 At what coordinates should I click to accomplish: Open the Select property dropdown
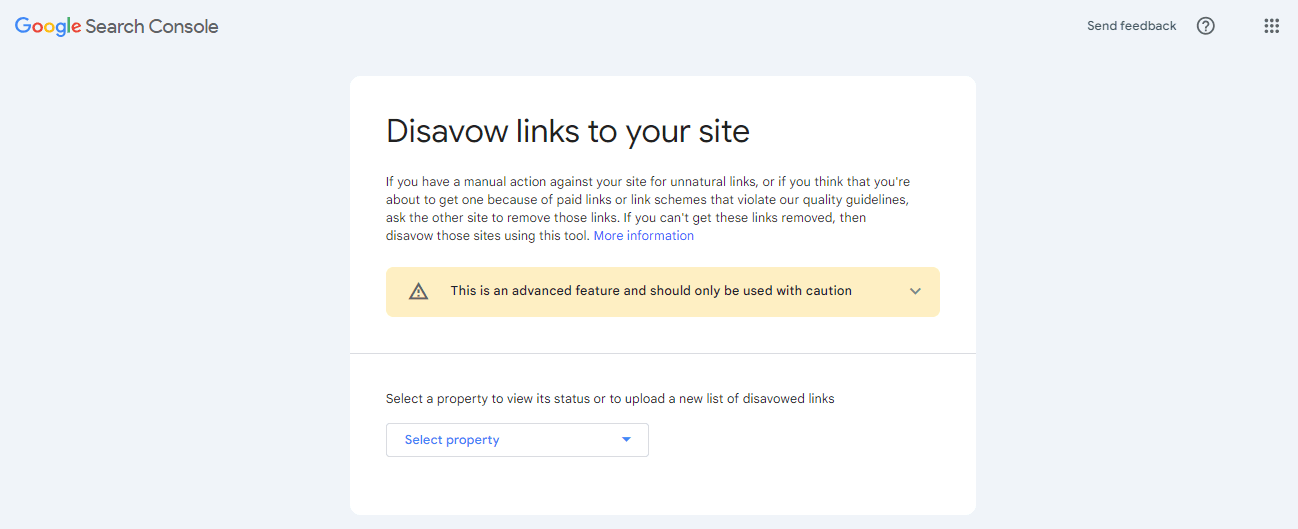pyautogui.click(x=517, y=440)
